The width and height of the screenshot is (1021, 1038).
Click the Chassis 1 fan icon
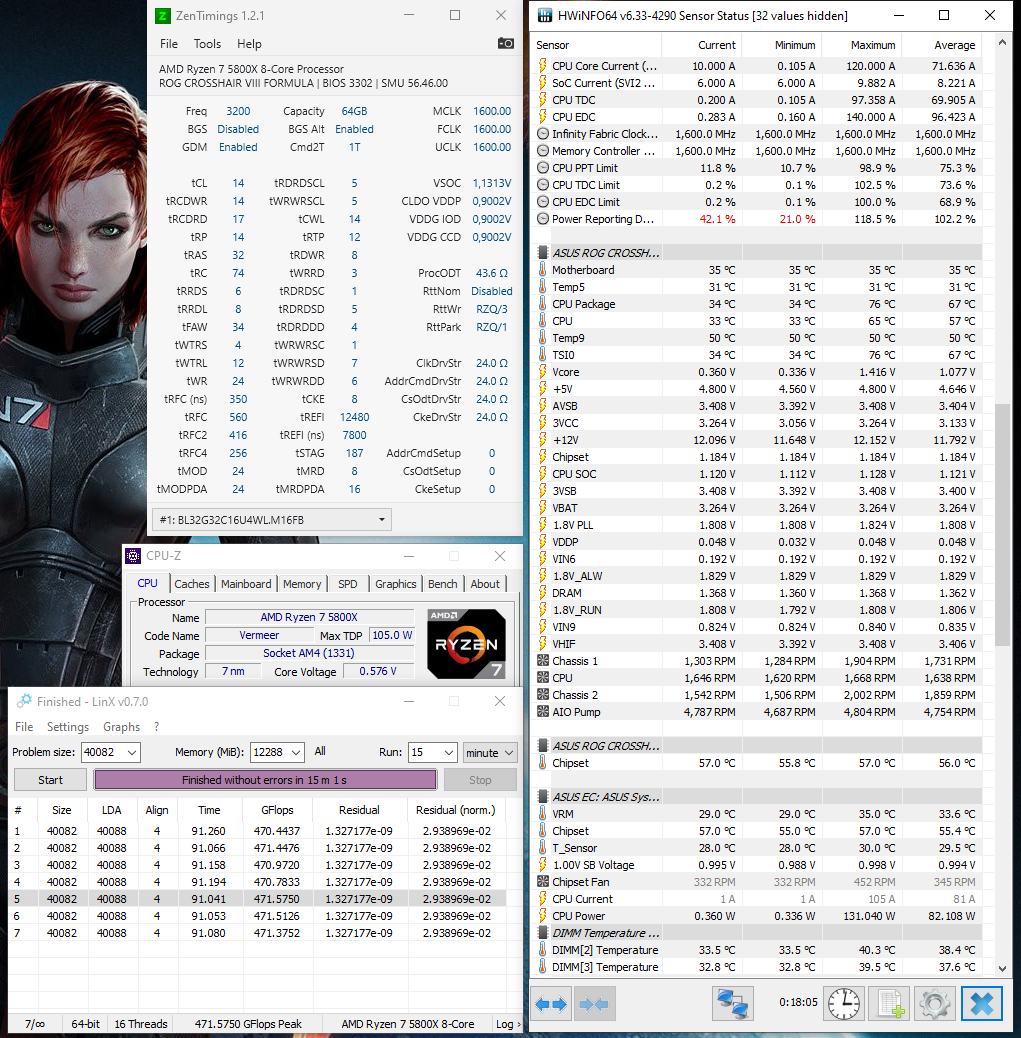pos(543,661)
